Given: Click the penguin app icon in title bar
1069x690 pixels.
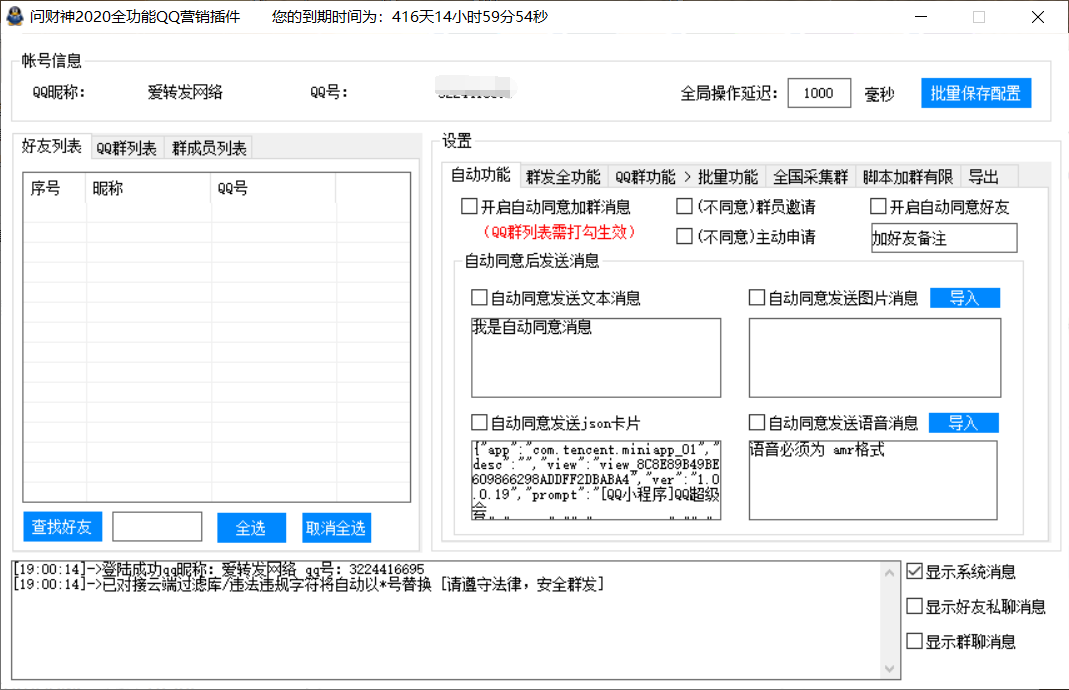Looking at the screenshot, I should click(x=14, y=16).
